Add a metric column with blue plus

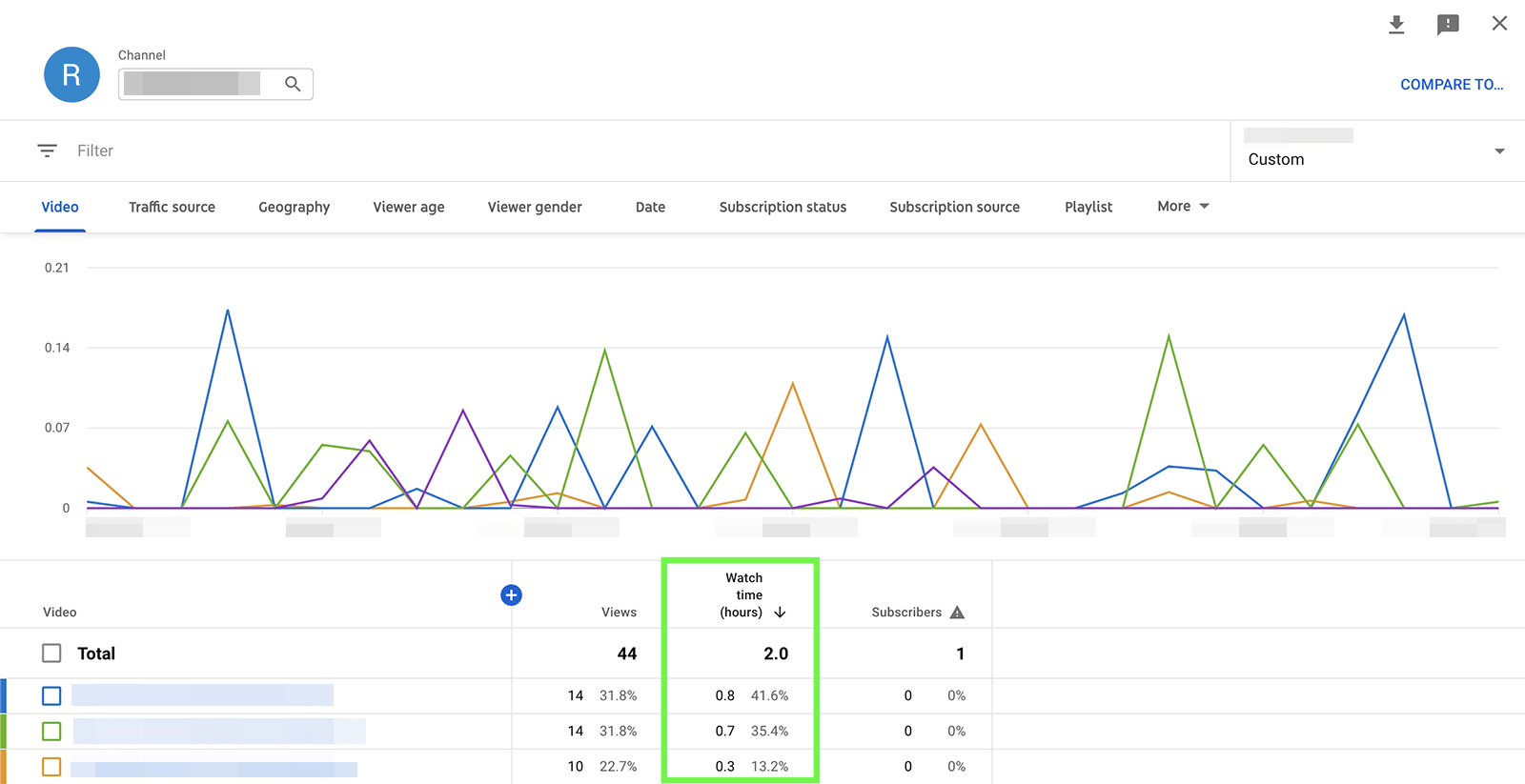coord(511,595)
